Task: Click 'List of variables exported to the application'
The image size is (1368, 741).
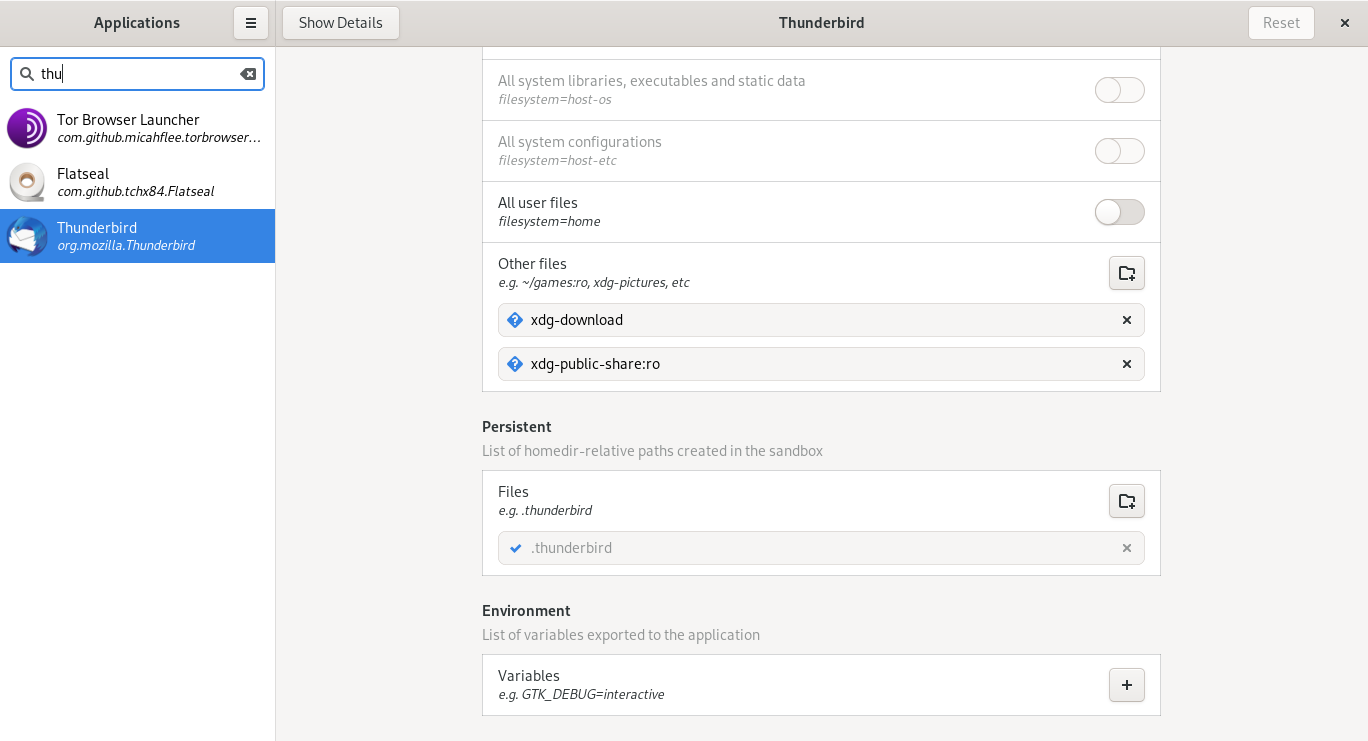Action: [621, 635]
